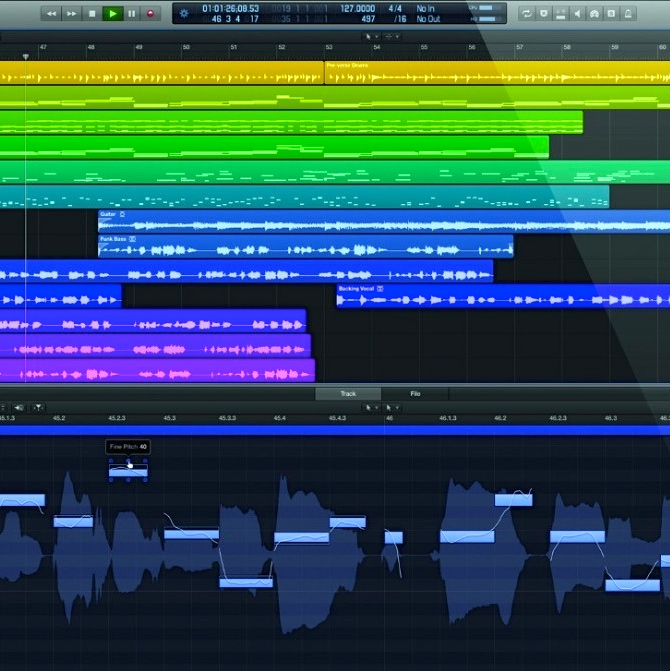Click the green play button
Viewport: 670px width, 671px height.
point(113,14)
